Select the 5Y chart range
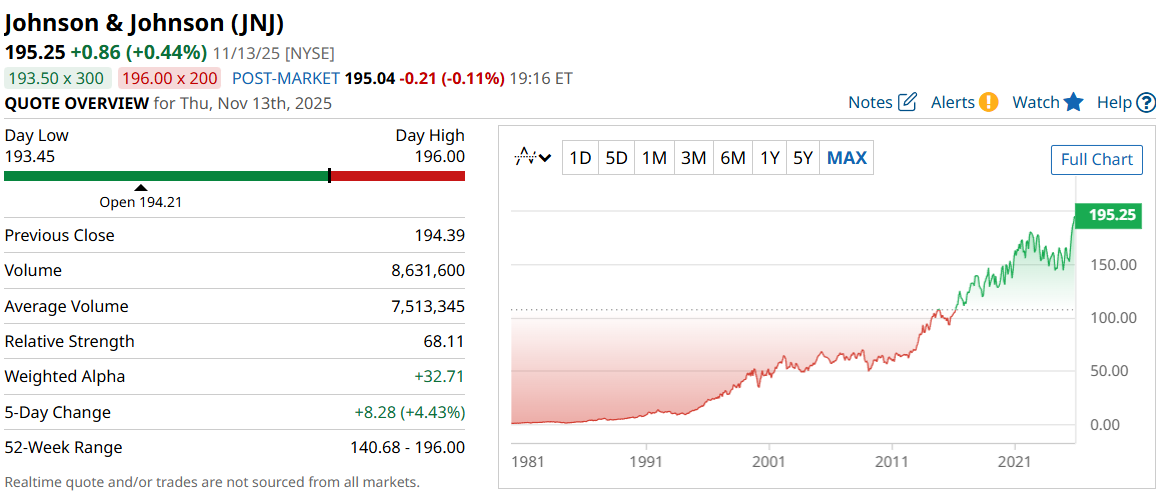The image size is (1163, 495). tap(802, 158)
